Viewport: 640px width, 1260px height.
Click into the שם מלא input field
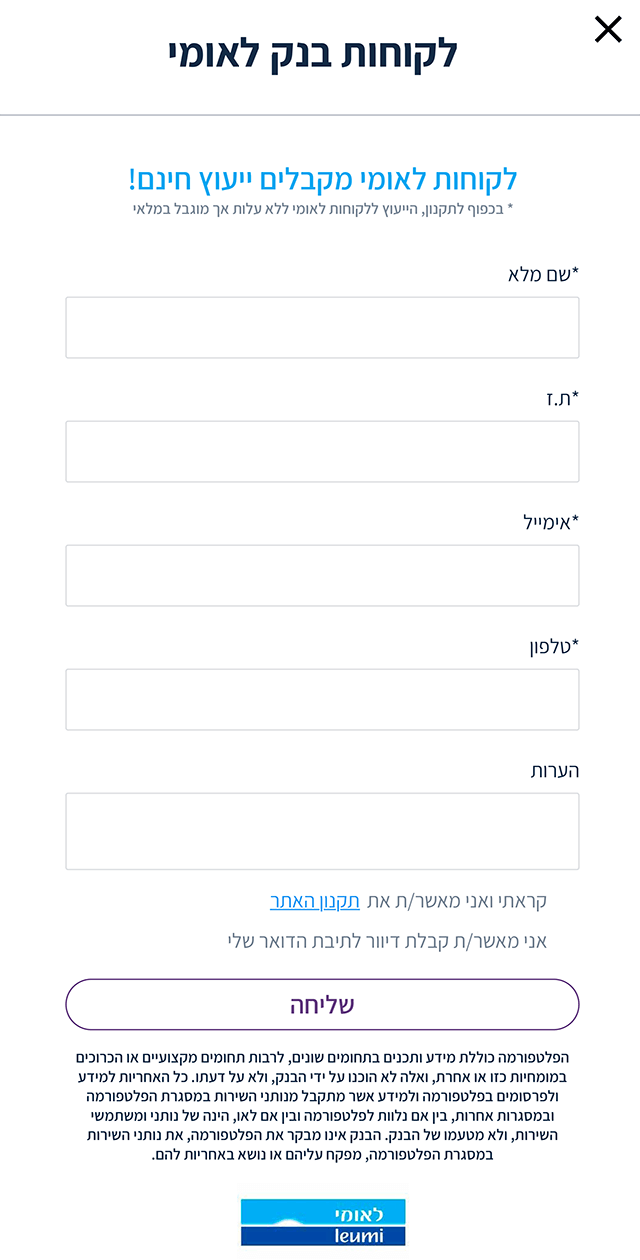322,327
